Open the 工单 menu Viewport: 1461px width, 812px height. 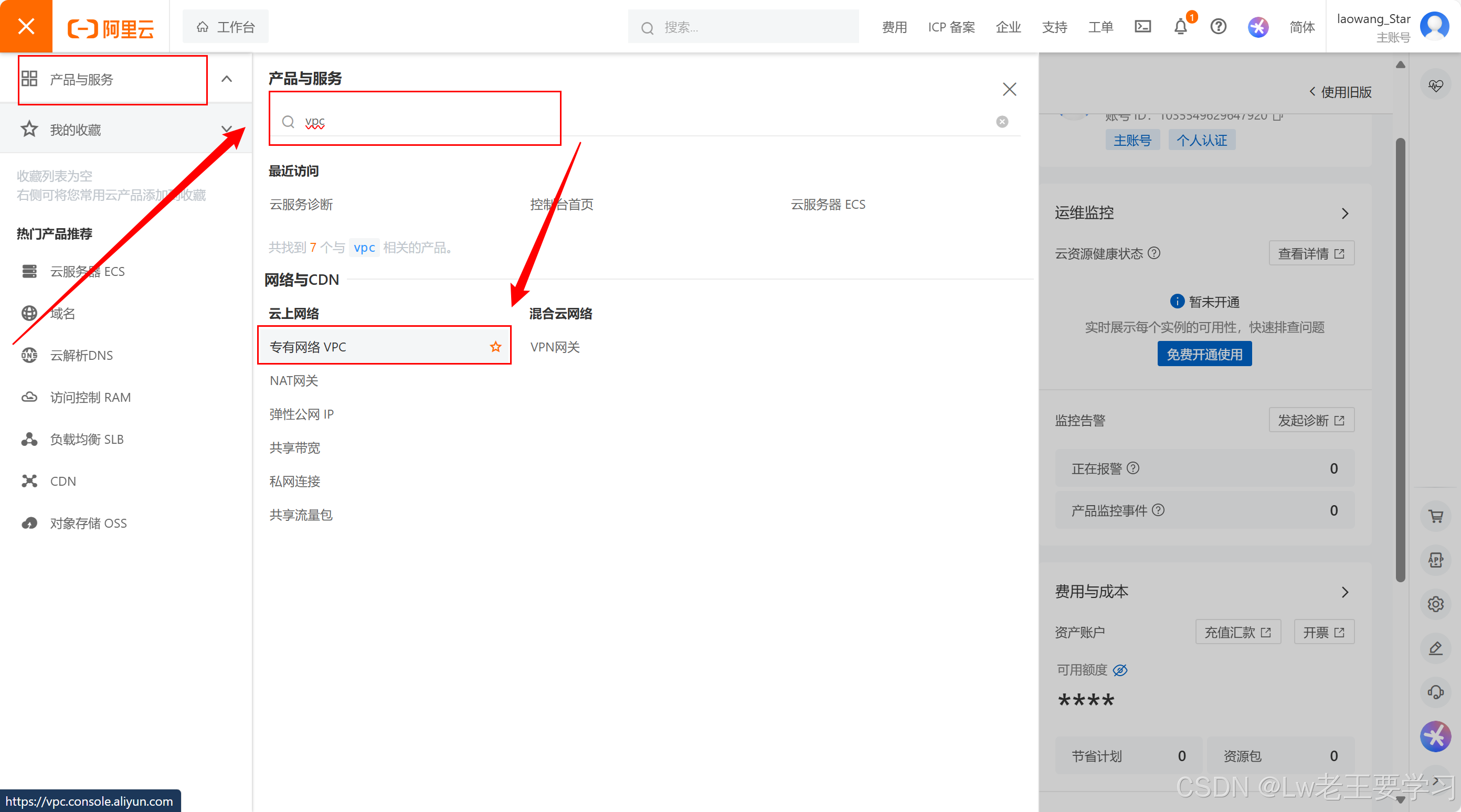(x=1100, y=27)
